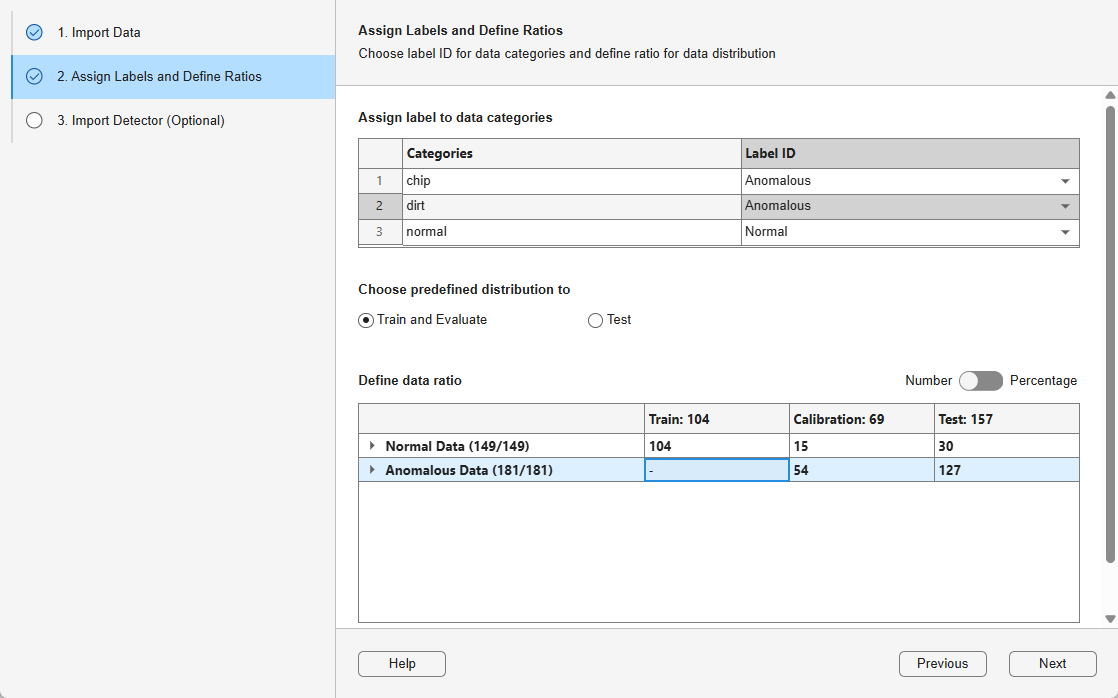Click the chip category cell
1118x698 pixels.
(572, 181)
